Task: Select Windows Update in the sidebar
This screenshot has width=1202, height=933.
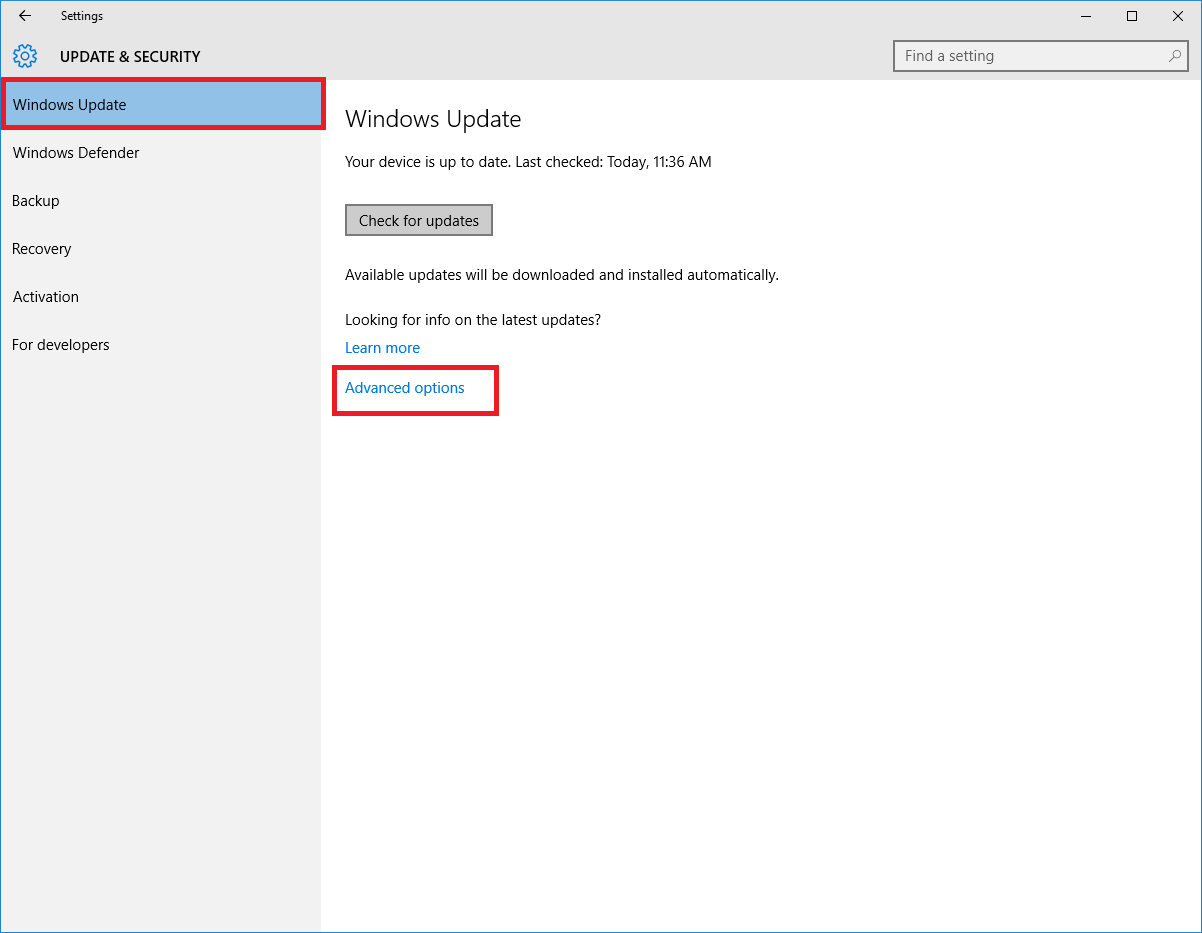Action: [70, 105]
